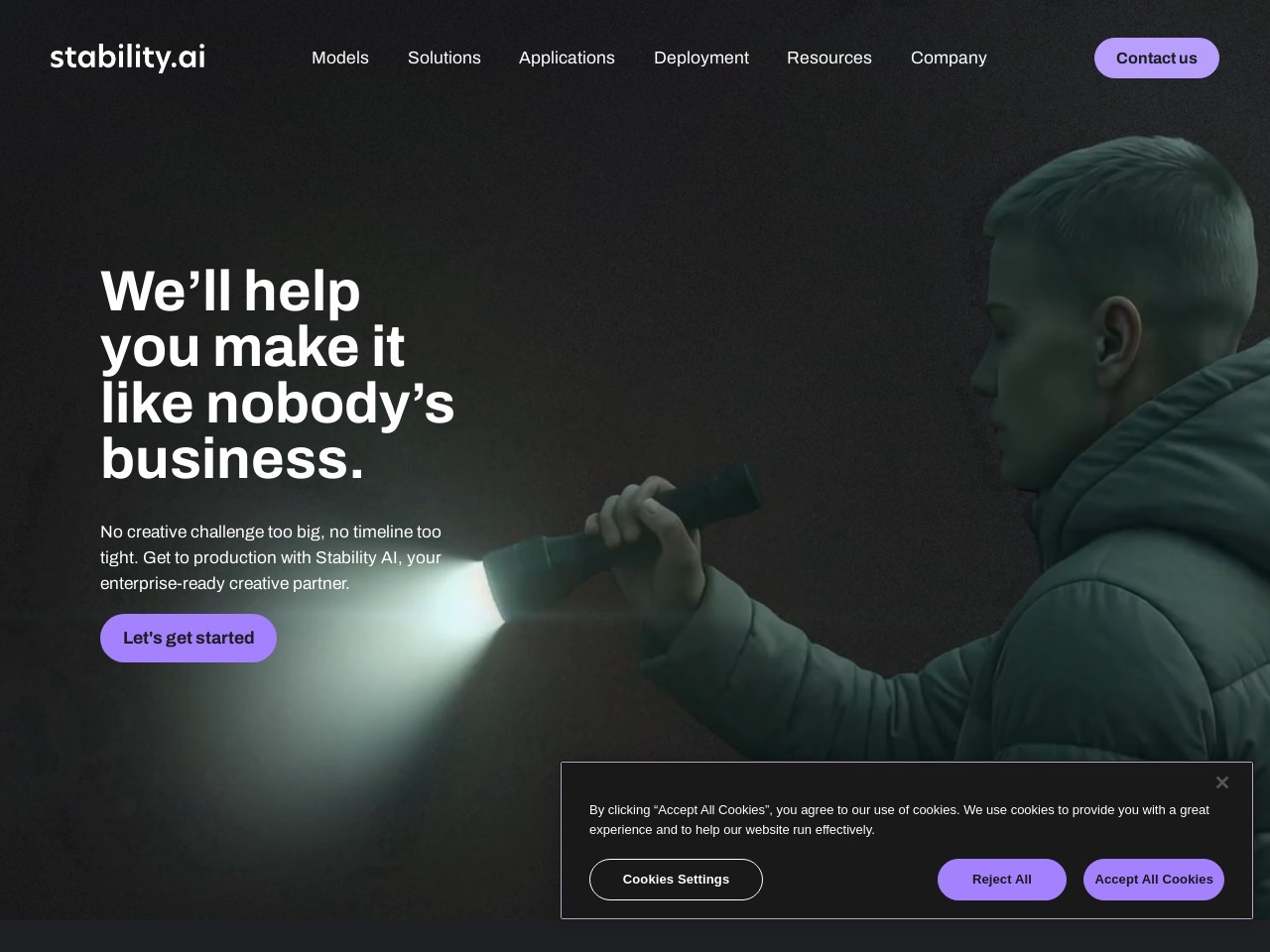The image size is (1270, 952).
Task: Reject all cookies
Action: click(1002, 880)
